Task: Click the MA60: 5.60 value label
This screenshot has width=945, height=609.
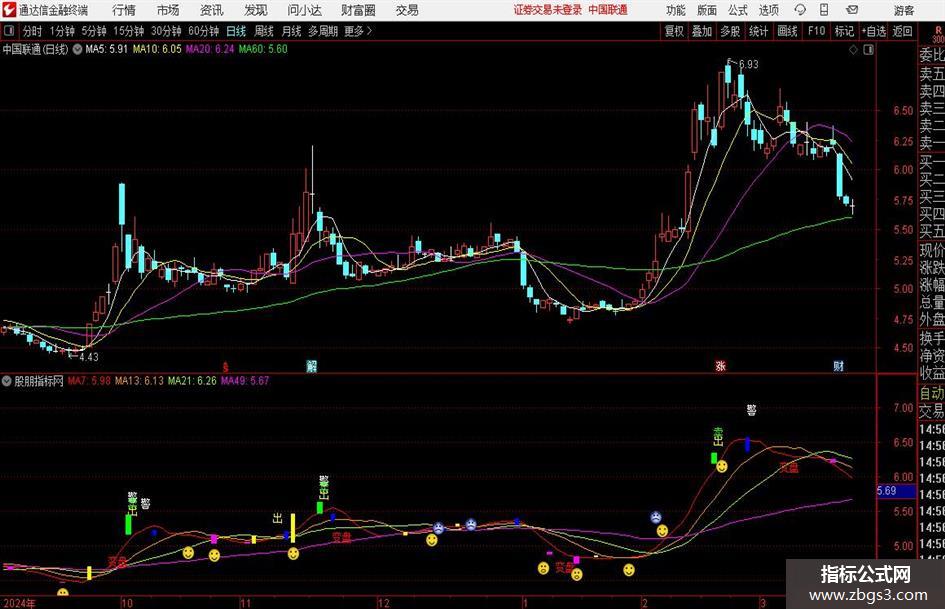Action: coord(263,49)
